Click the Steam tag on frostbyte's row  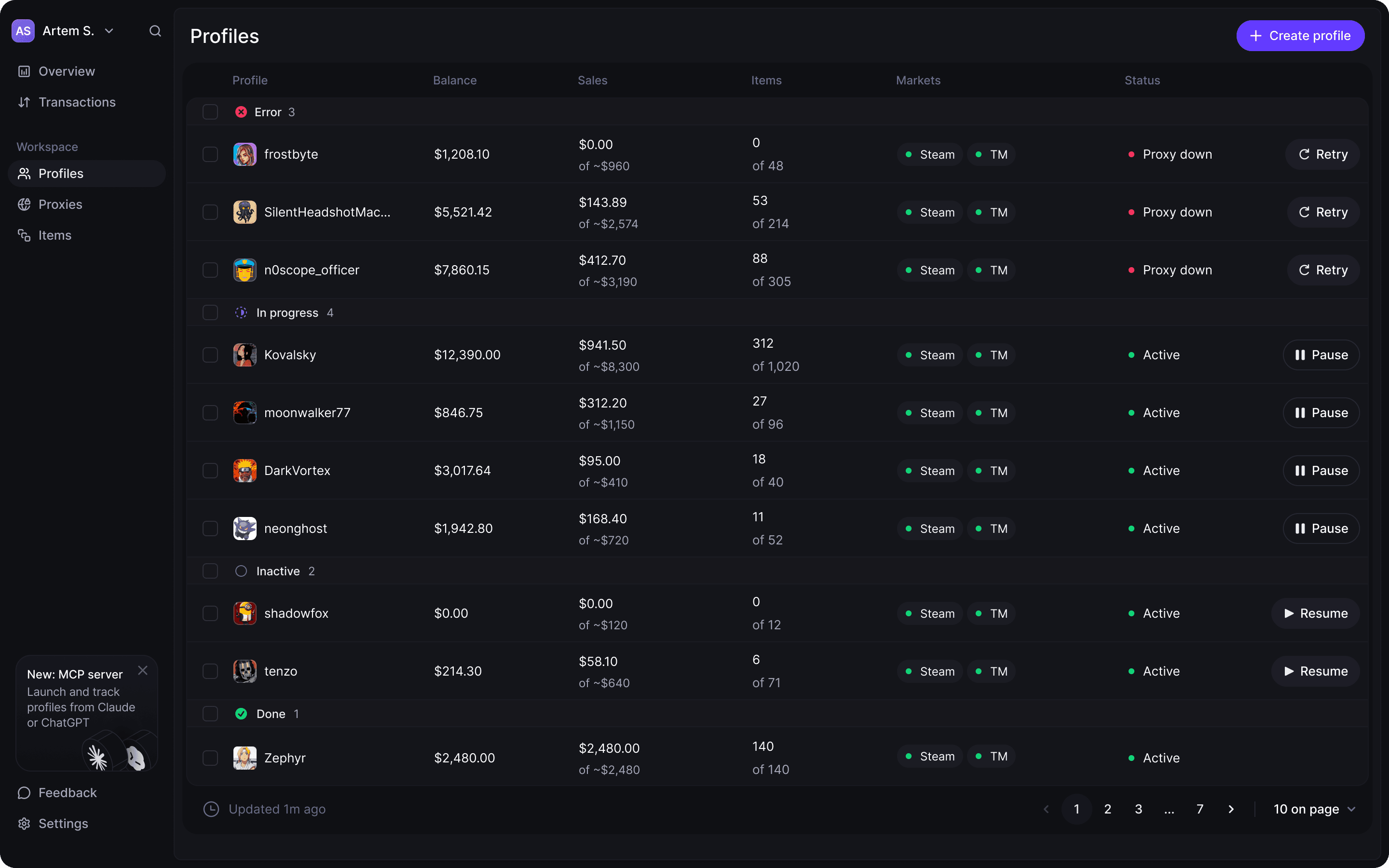point(930,154)
